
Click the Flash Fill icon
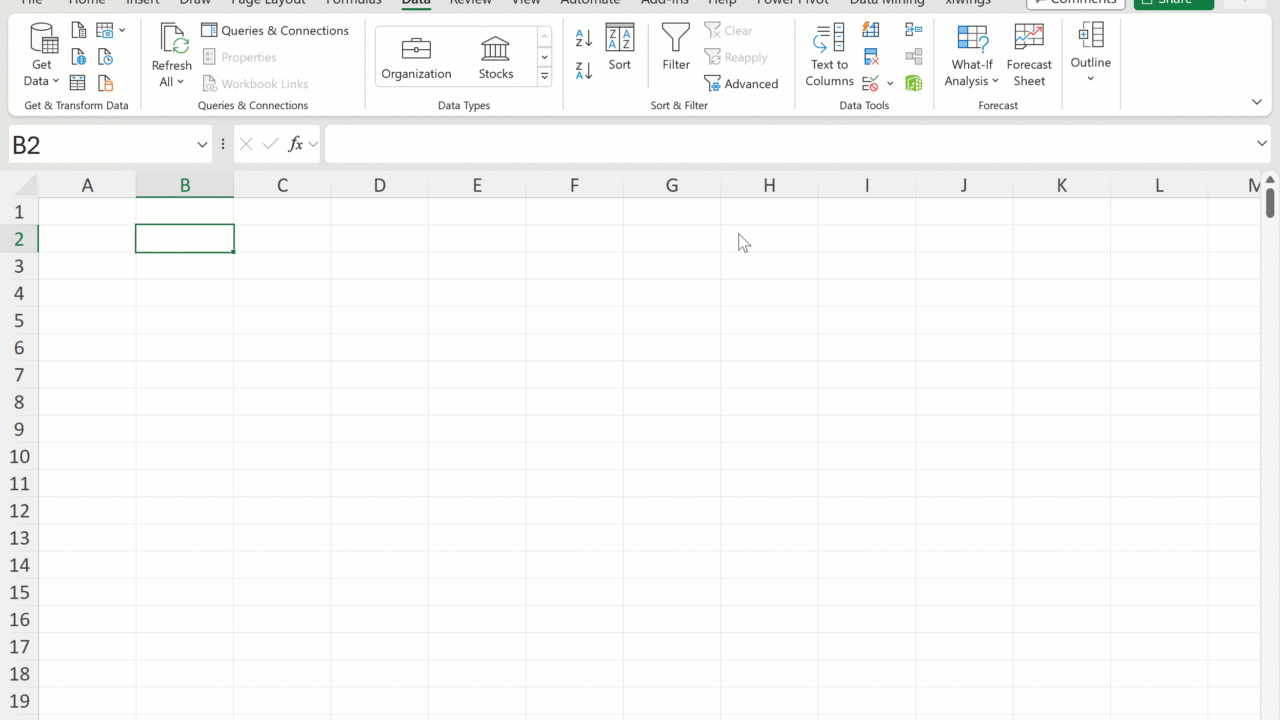pyautogui.click(x=871, y=31)
